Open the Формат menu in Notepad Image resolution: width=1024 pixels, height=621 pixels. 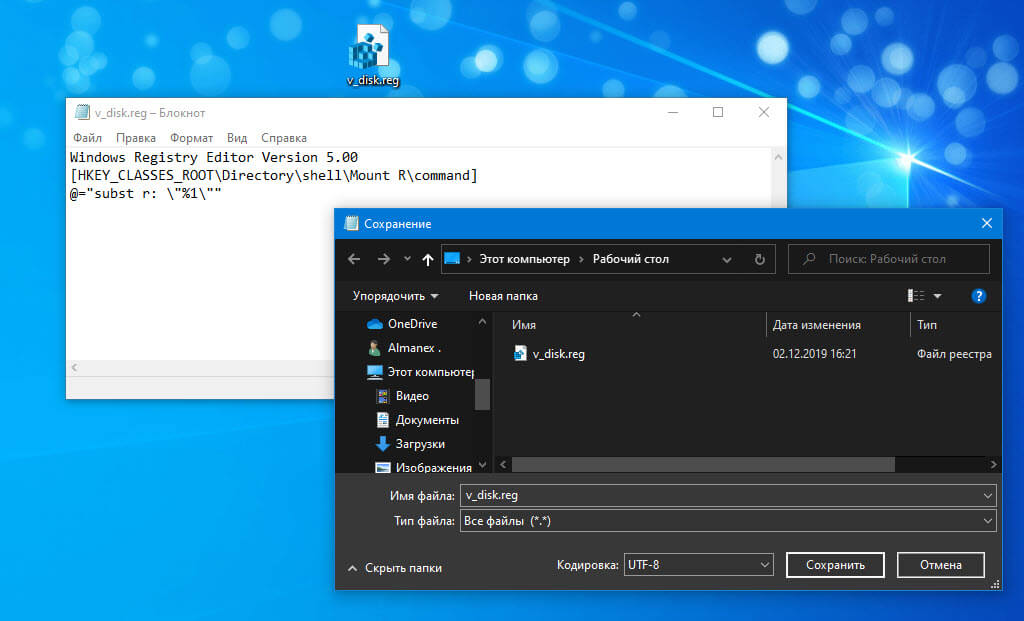[x=191, y=138]
